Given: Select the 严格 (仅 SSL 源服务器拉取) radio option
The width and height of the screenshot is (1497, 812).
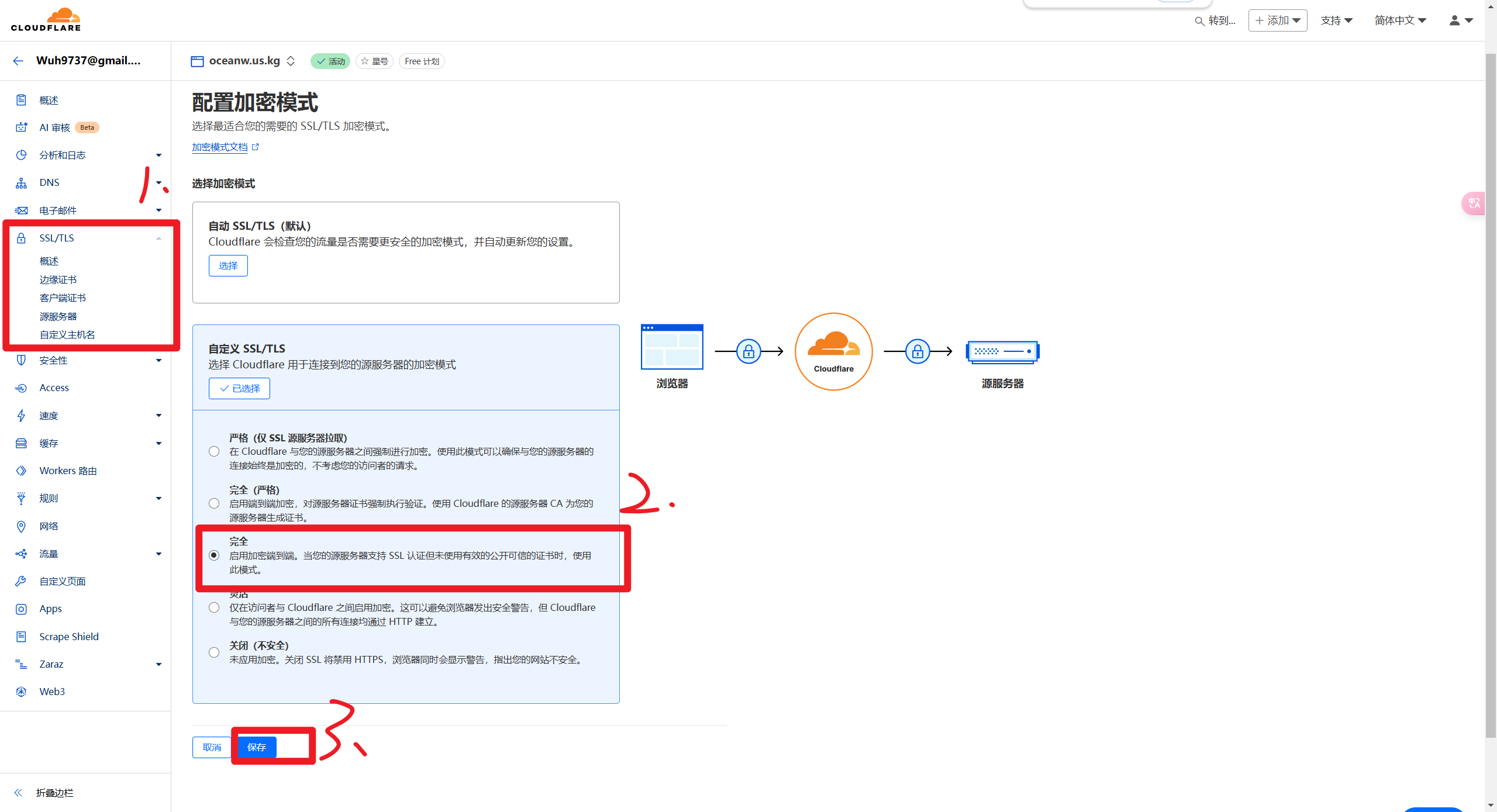Looking at the screenshot, I should pyautogui.click(x=214, y=451).
